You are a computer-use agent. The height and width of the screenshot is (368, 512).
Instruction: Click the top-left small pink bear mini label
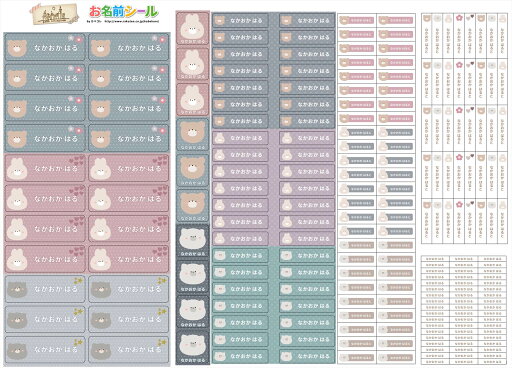357,20
